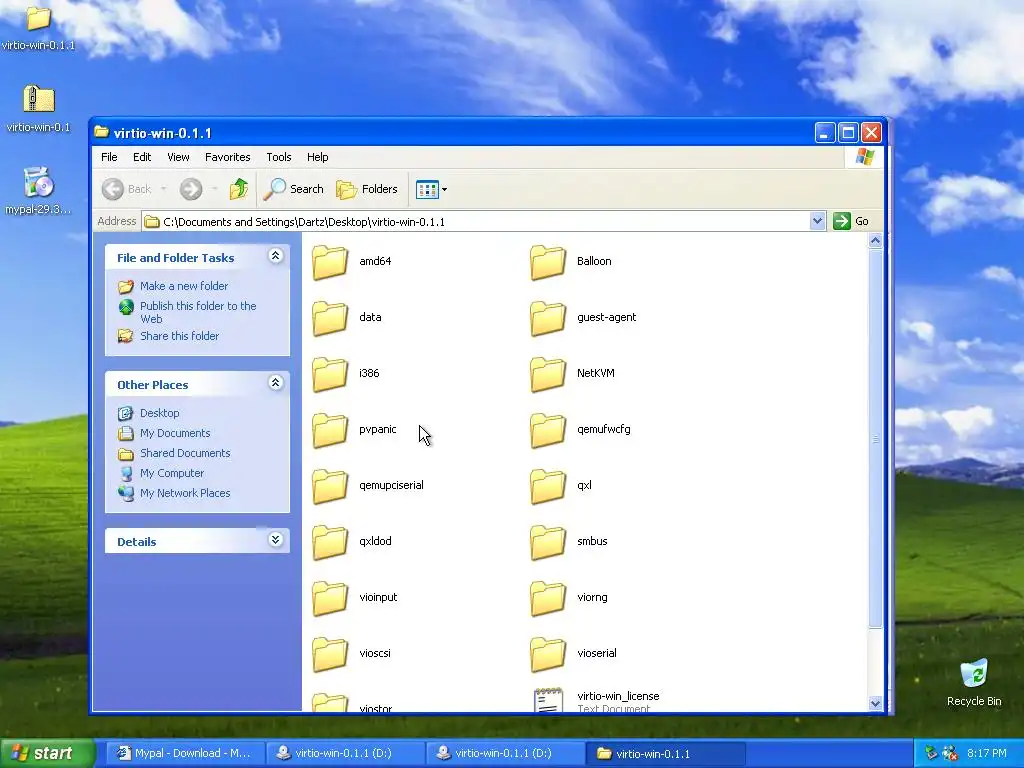Select the qemupciserial folder icon
The width and height of the screenshot is (1024, 768).
coord(330,487)
